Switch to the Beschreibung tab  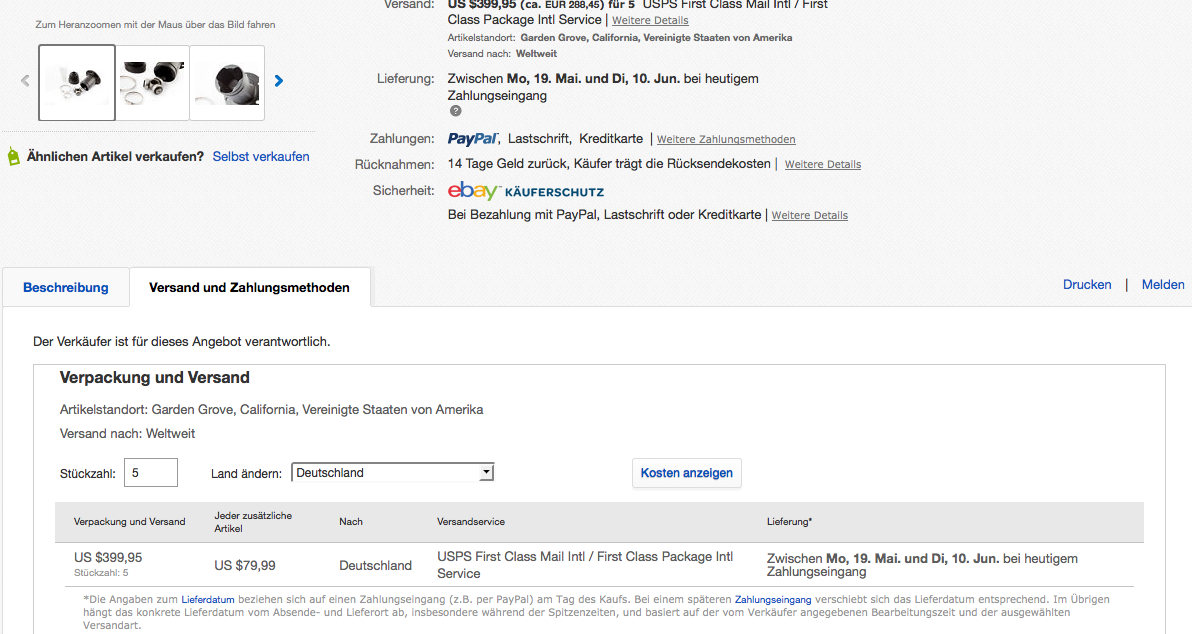[66, 288]
